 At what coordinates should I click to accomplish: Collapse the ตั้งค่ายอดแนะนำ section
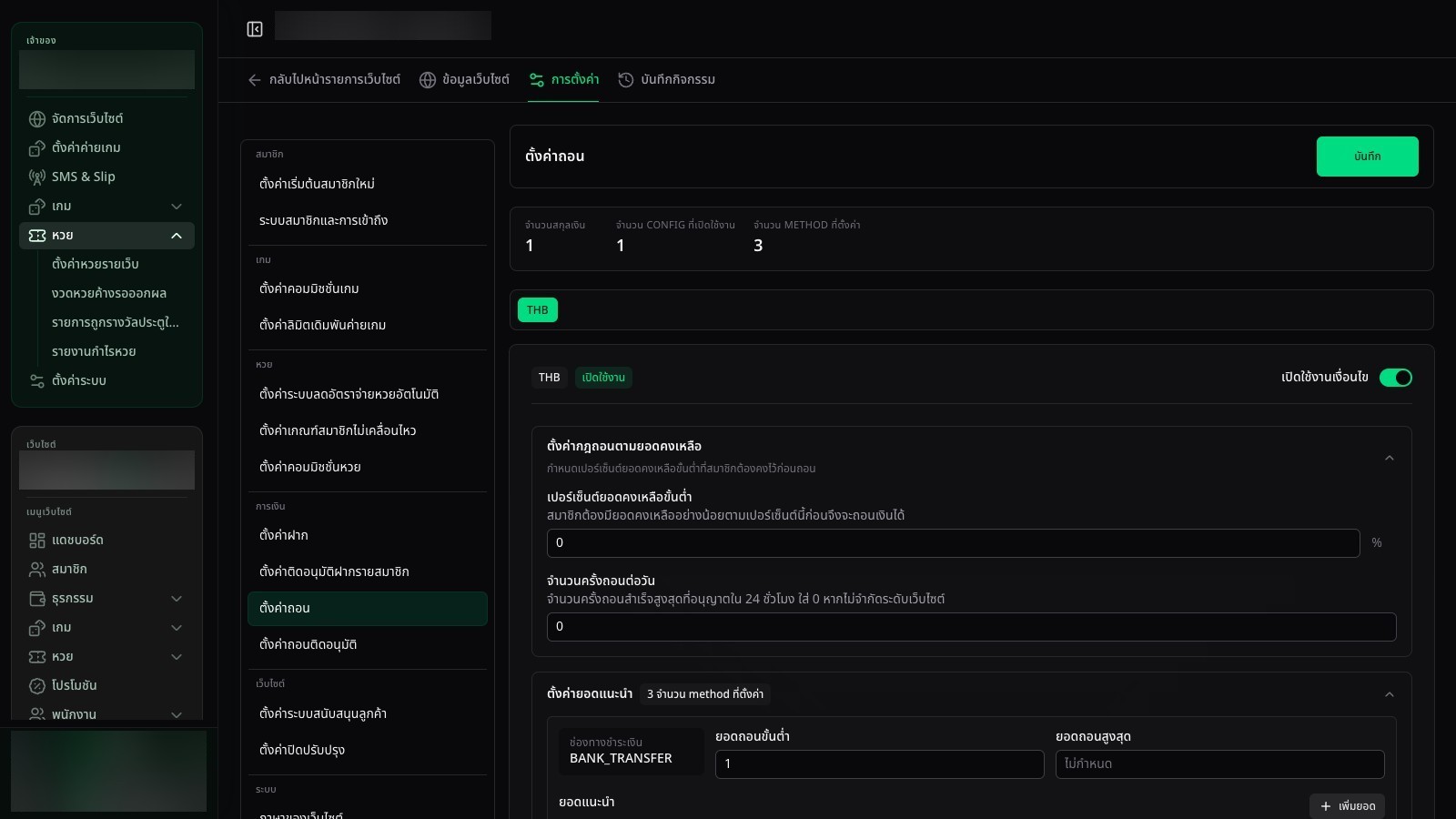point(1390,694)
